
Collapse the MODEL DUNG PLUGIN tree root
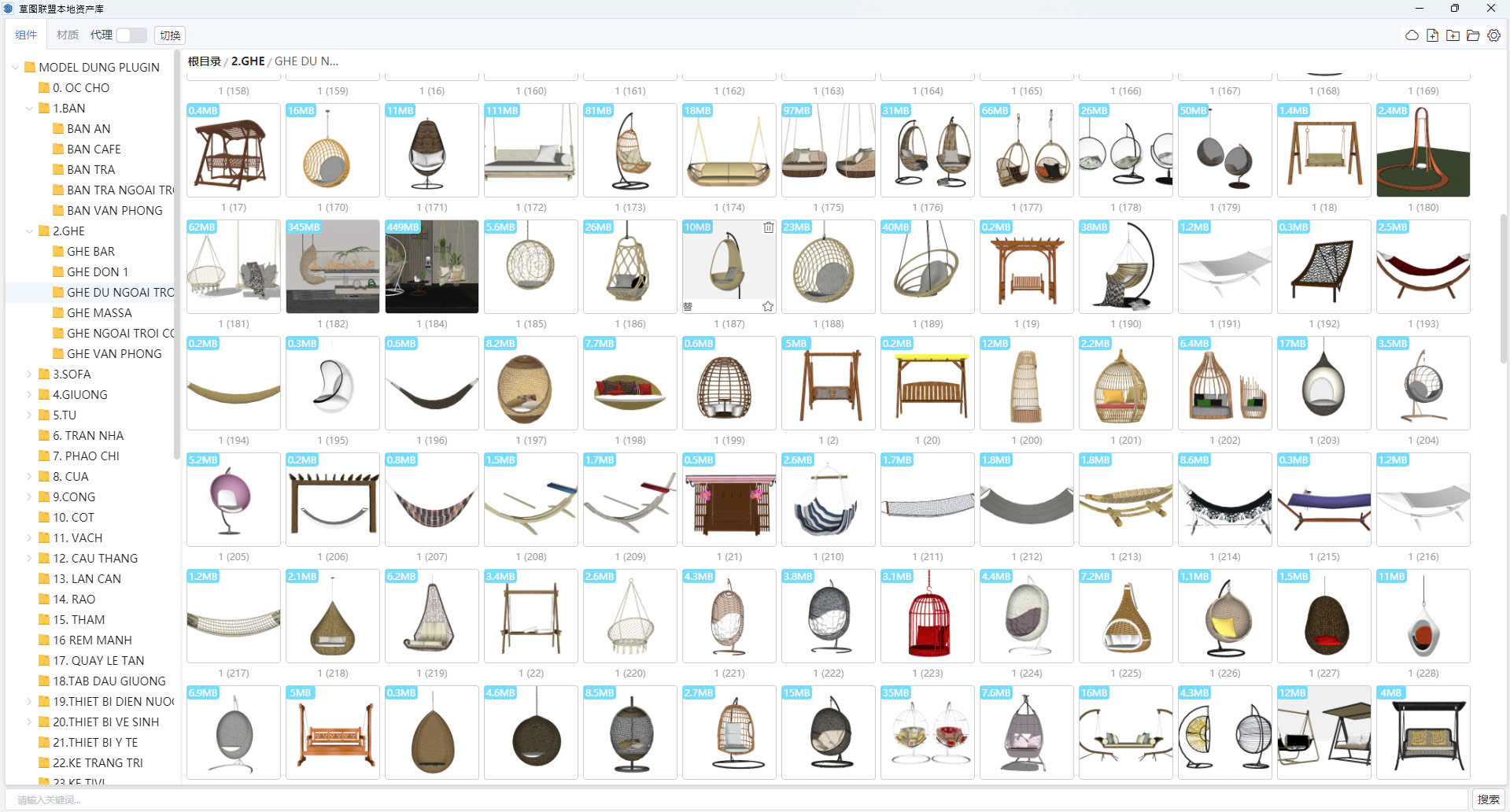(x=16, y=68)
